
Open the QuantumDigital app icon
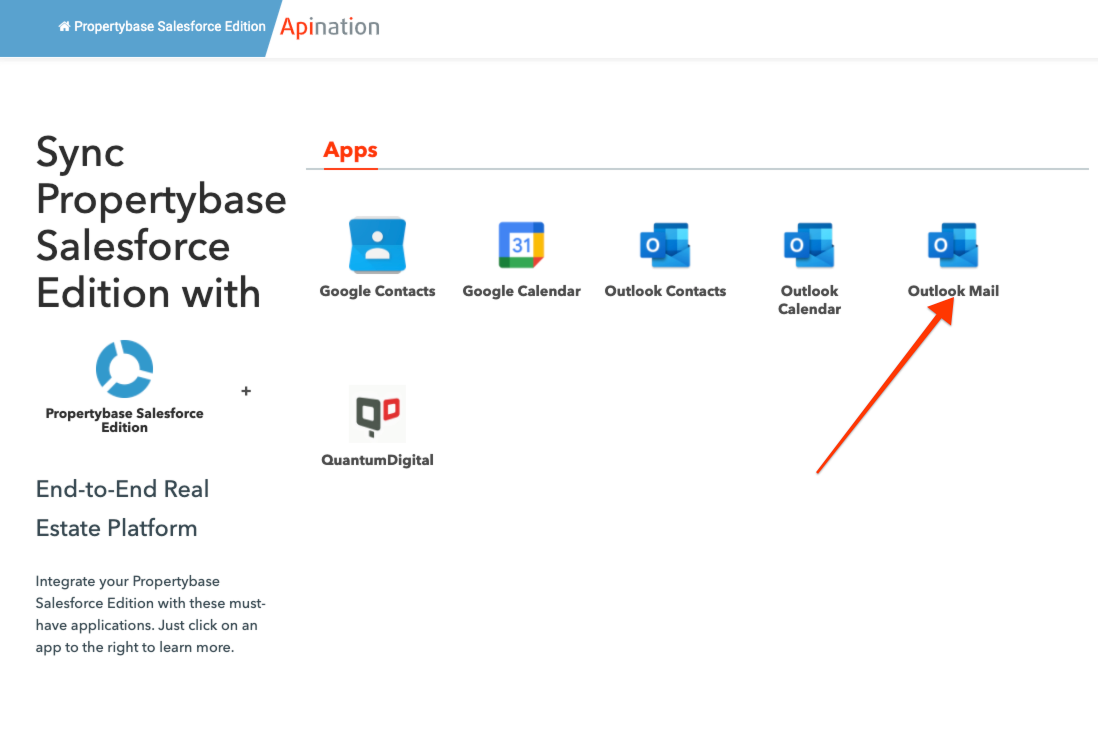pos(377,414)
